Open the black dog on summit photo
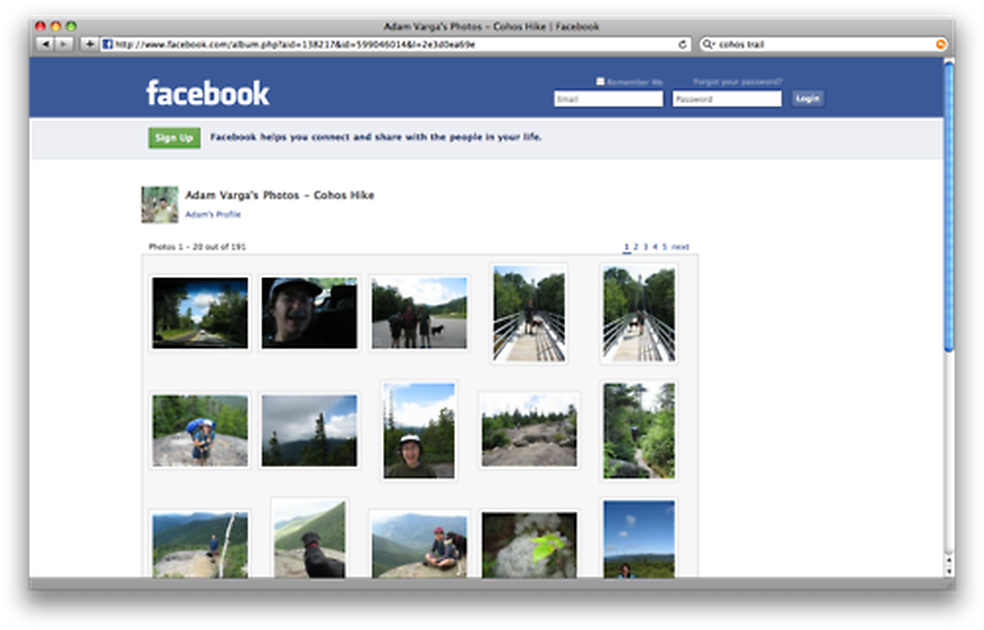This screenshot has width=984, height=630. point(309,538)
